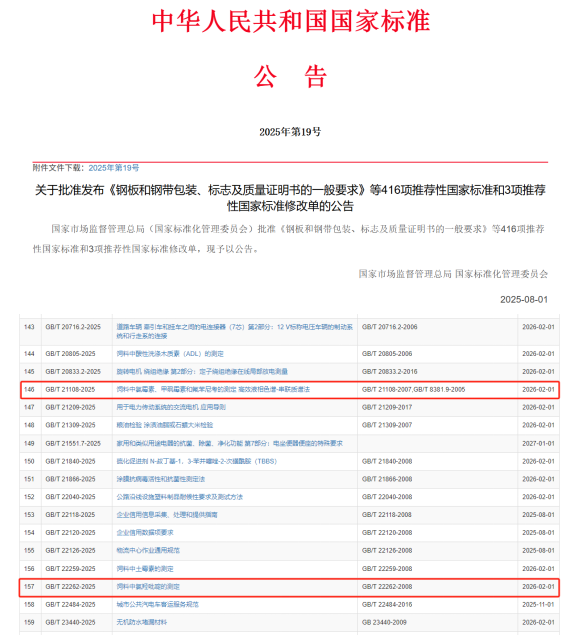Open the TBBS title link in row 150
579x640 pixels.
[197, 461]
